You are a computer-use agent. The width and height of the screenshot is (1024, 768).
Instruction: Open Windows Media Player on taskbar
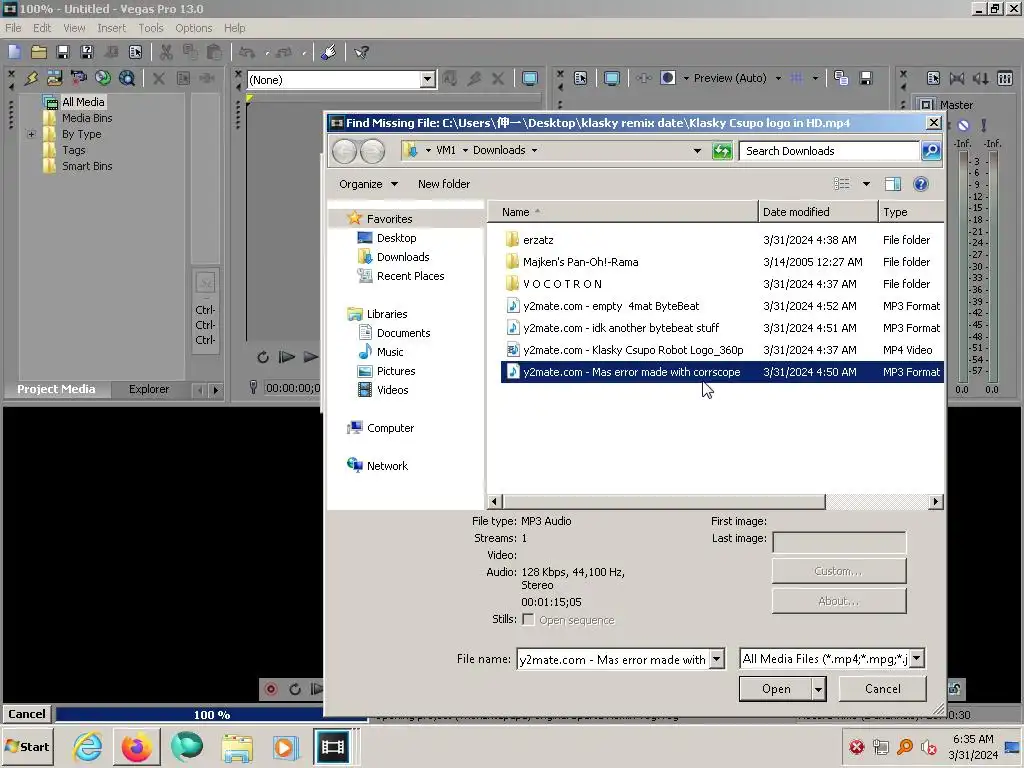tap(285, 746)
